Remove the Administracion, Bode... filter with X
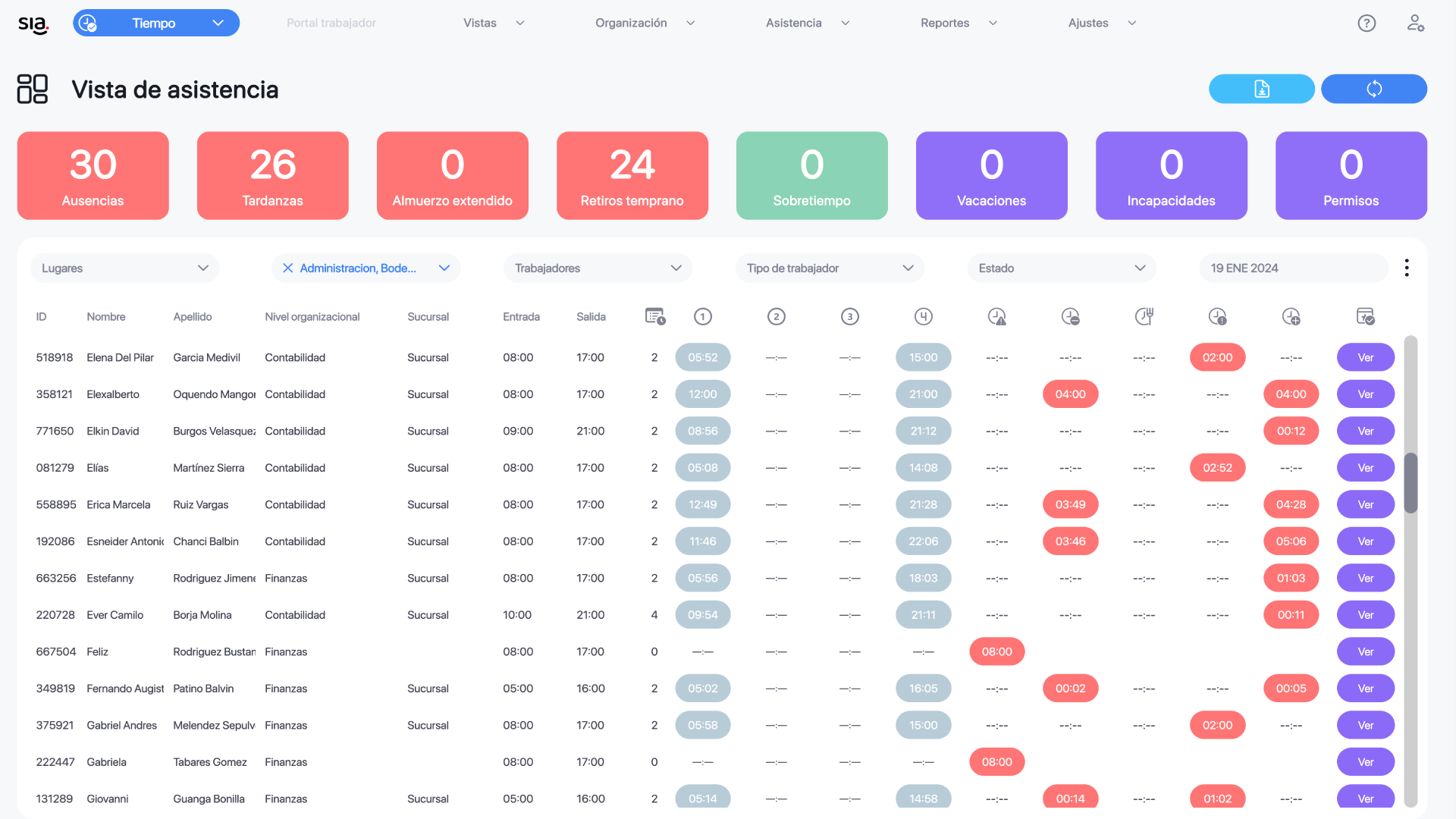 point(287,268)
